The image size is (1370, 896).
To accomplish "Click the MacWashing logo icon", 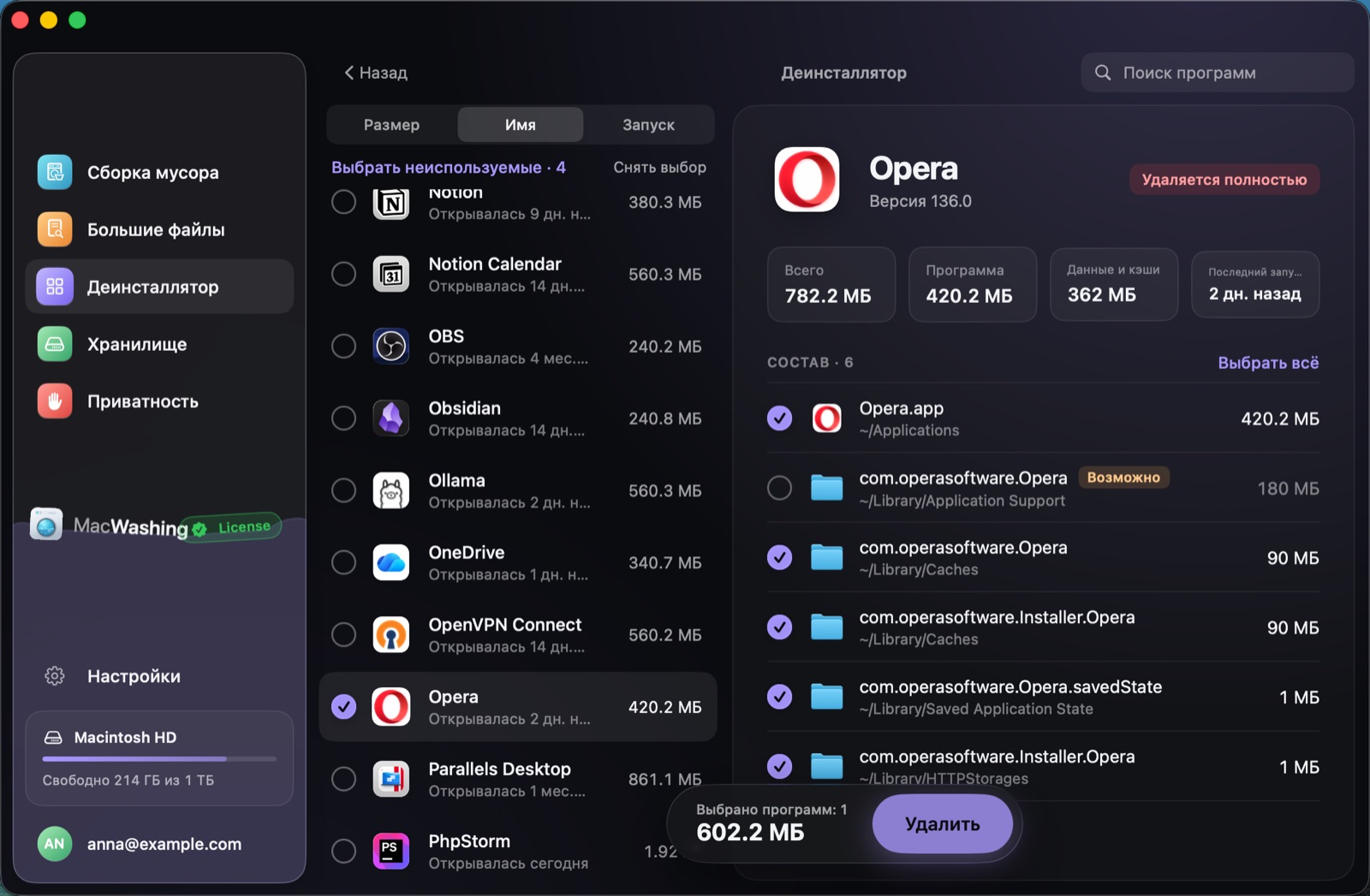I will click(x=46, y=524).
